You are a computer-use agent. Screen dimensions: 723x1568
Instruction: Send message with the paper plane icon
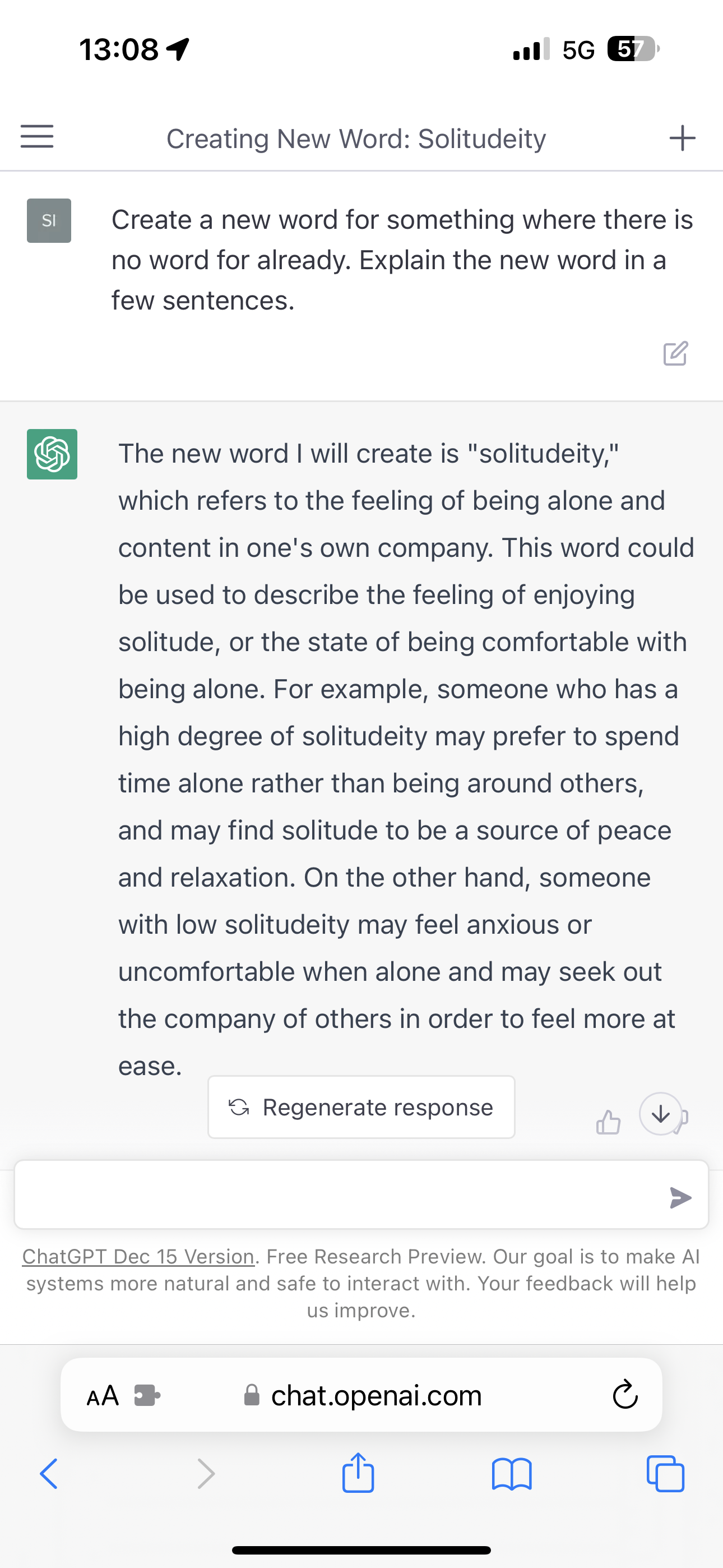[680, 1197]
